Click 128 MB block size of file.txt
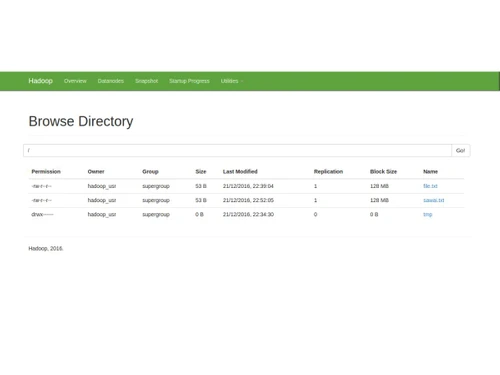Screen dimensions: 500x375 [379, 186]
